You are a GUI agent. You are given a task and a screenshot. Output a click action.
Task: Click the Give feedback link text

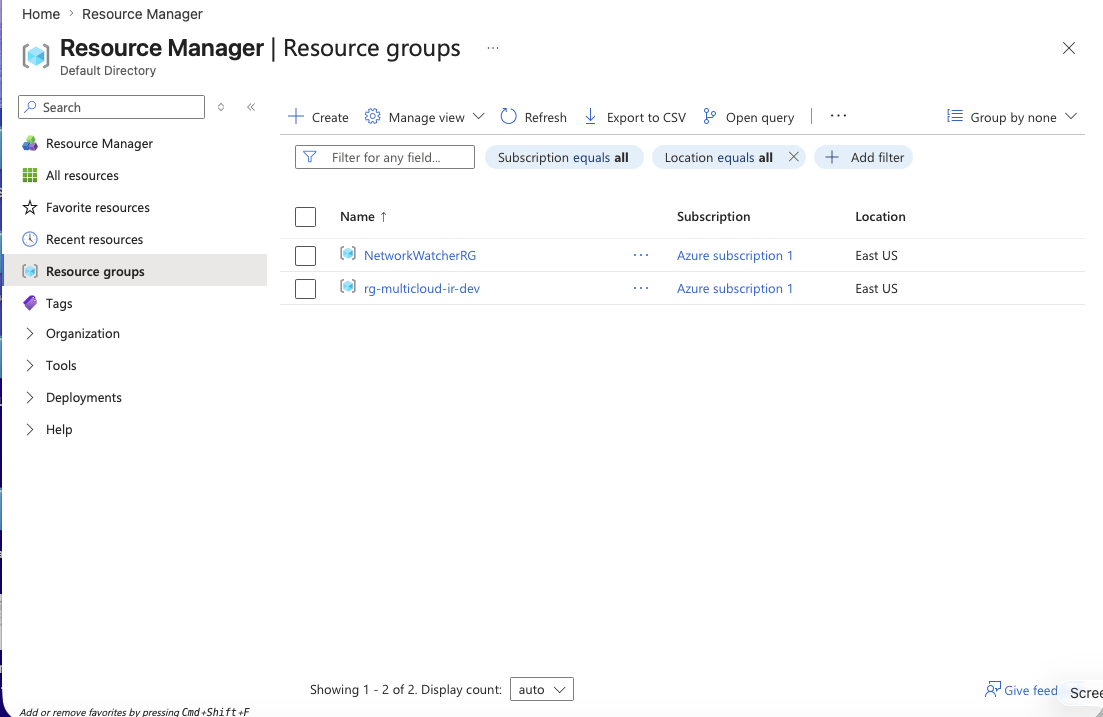(1031, 690)
